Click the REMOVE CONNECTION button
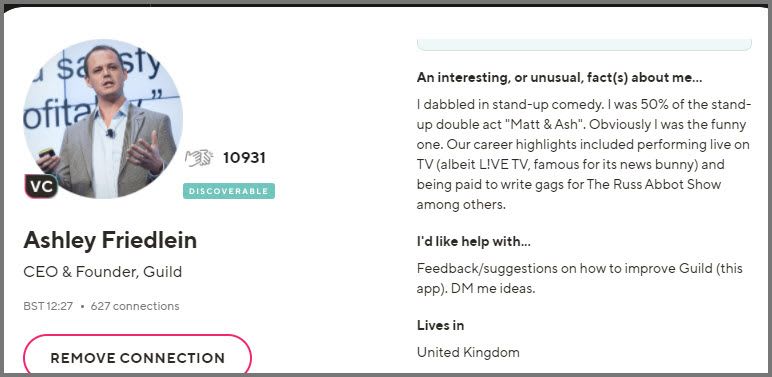The width and height of the screenshot is (772, 377). click(137, 357)
